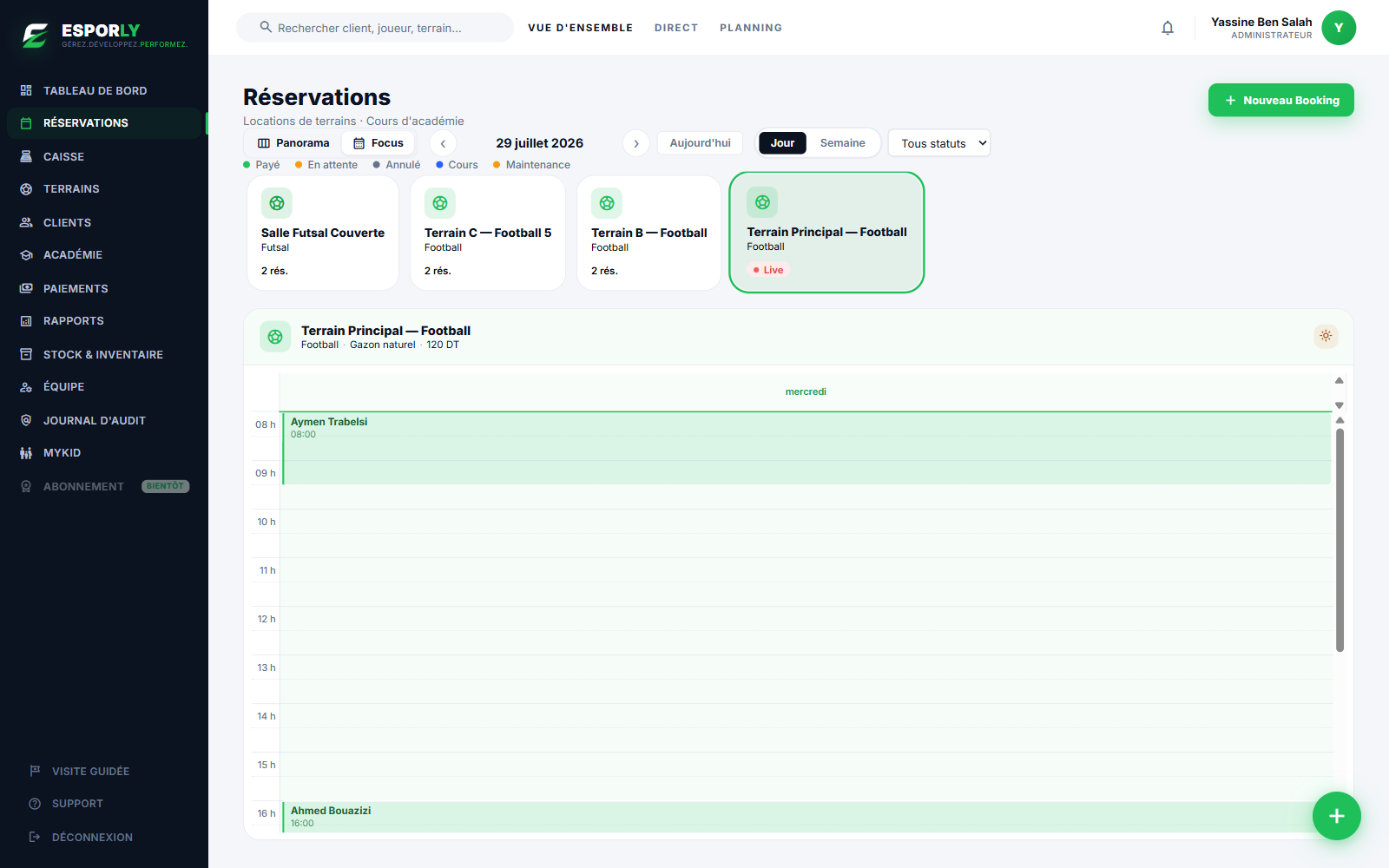
Task: Click the user avatar Y
Action: (1339, 28)
